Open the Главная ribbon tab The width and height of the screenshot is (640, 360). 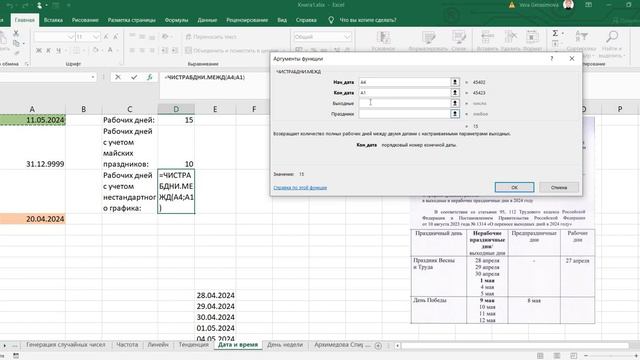(x=24, y=20)
